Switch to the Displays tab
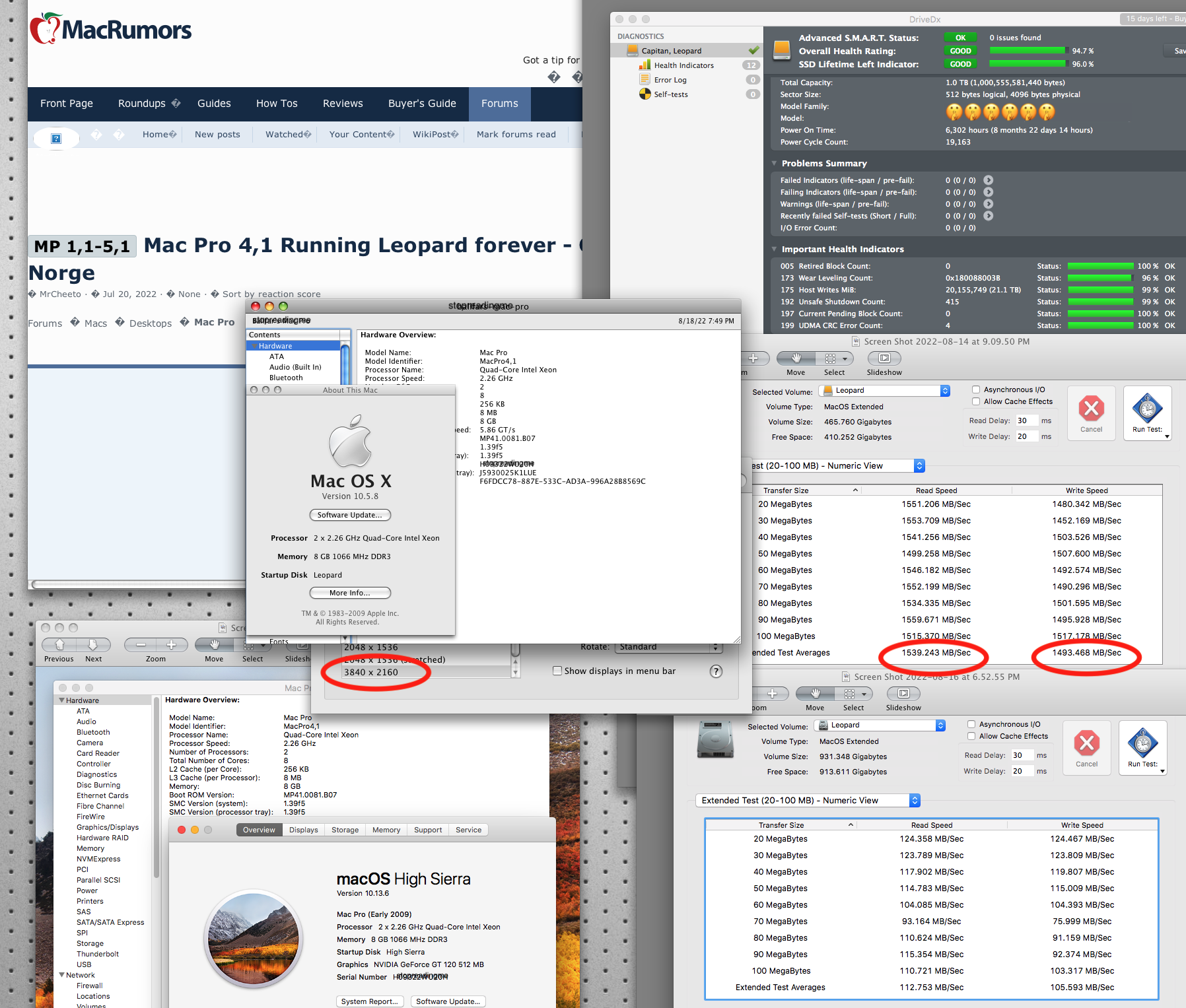This screenshot has height=1008, width=1186. [x=304, y=830]
